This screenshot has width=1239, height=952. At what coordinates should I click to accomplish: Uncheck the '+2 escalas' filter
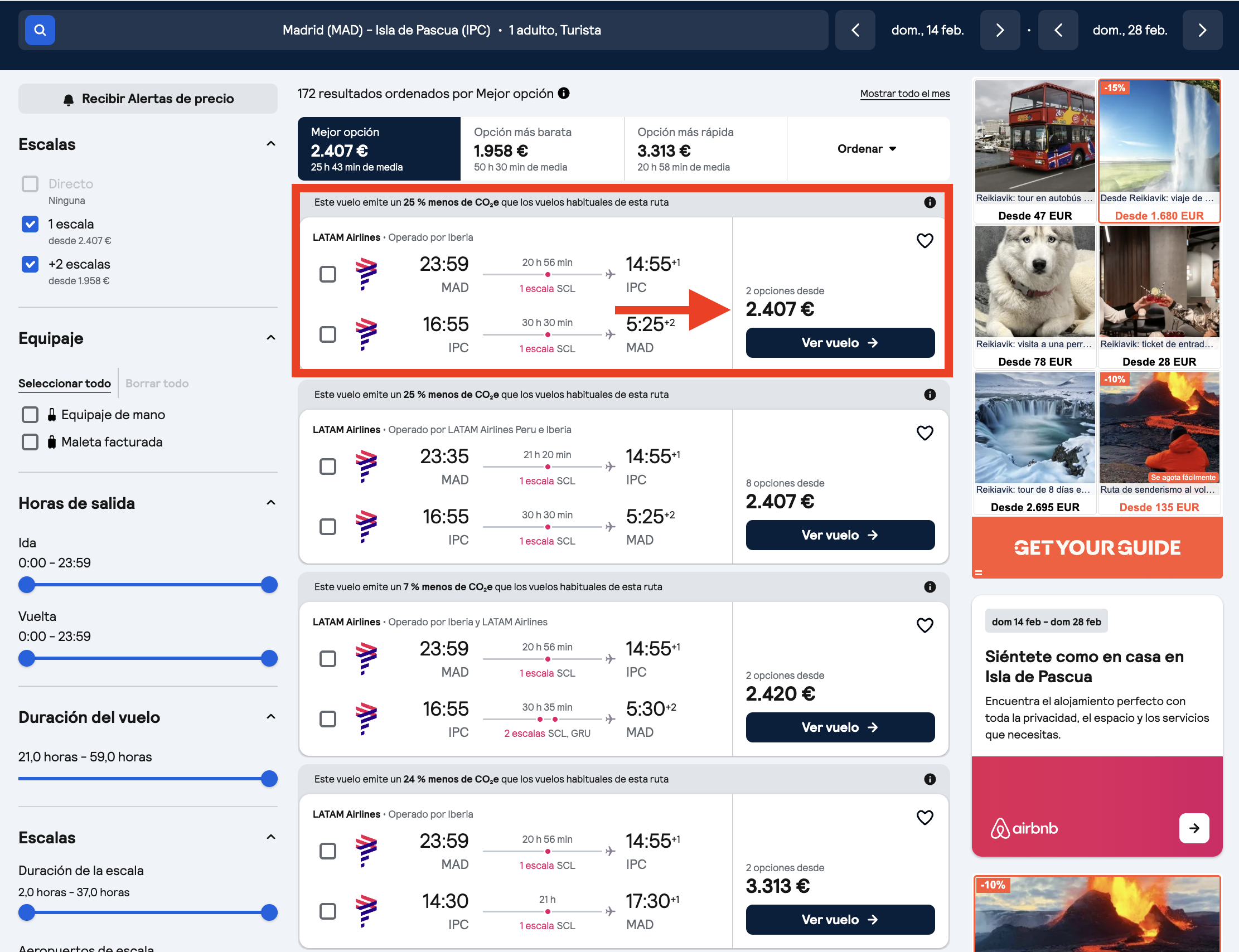[x=30, y=264]
